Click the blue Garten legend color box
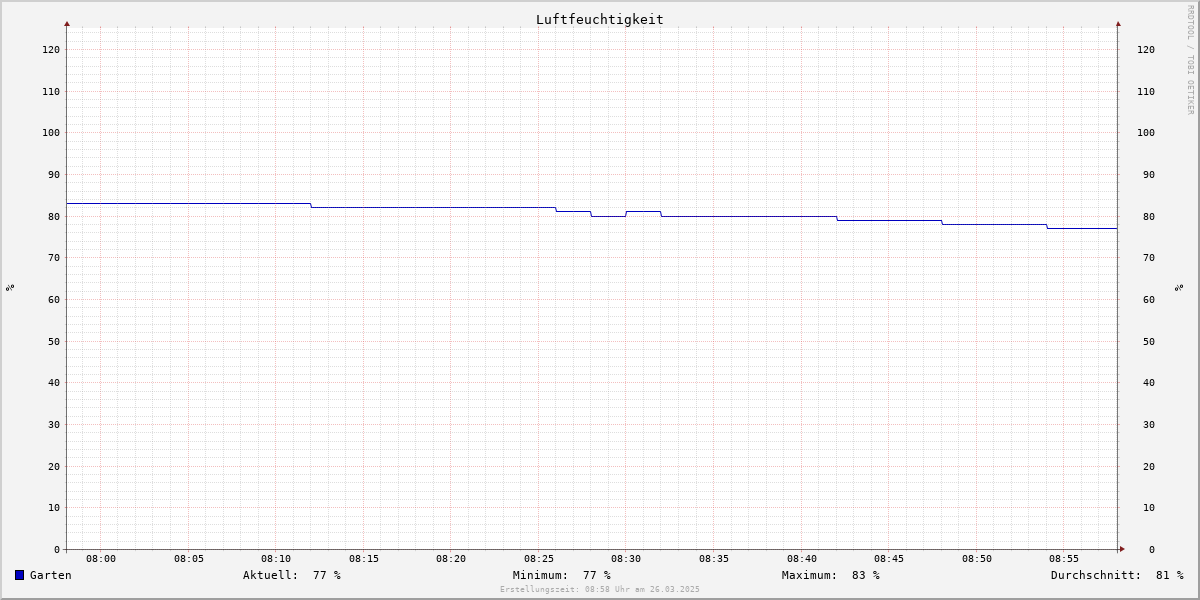Screen dimensions: 1200x600 (x=19, y=575)
